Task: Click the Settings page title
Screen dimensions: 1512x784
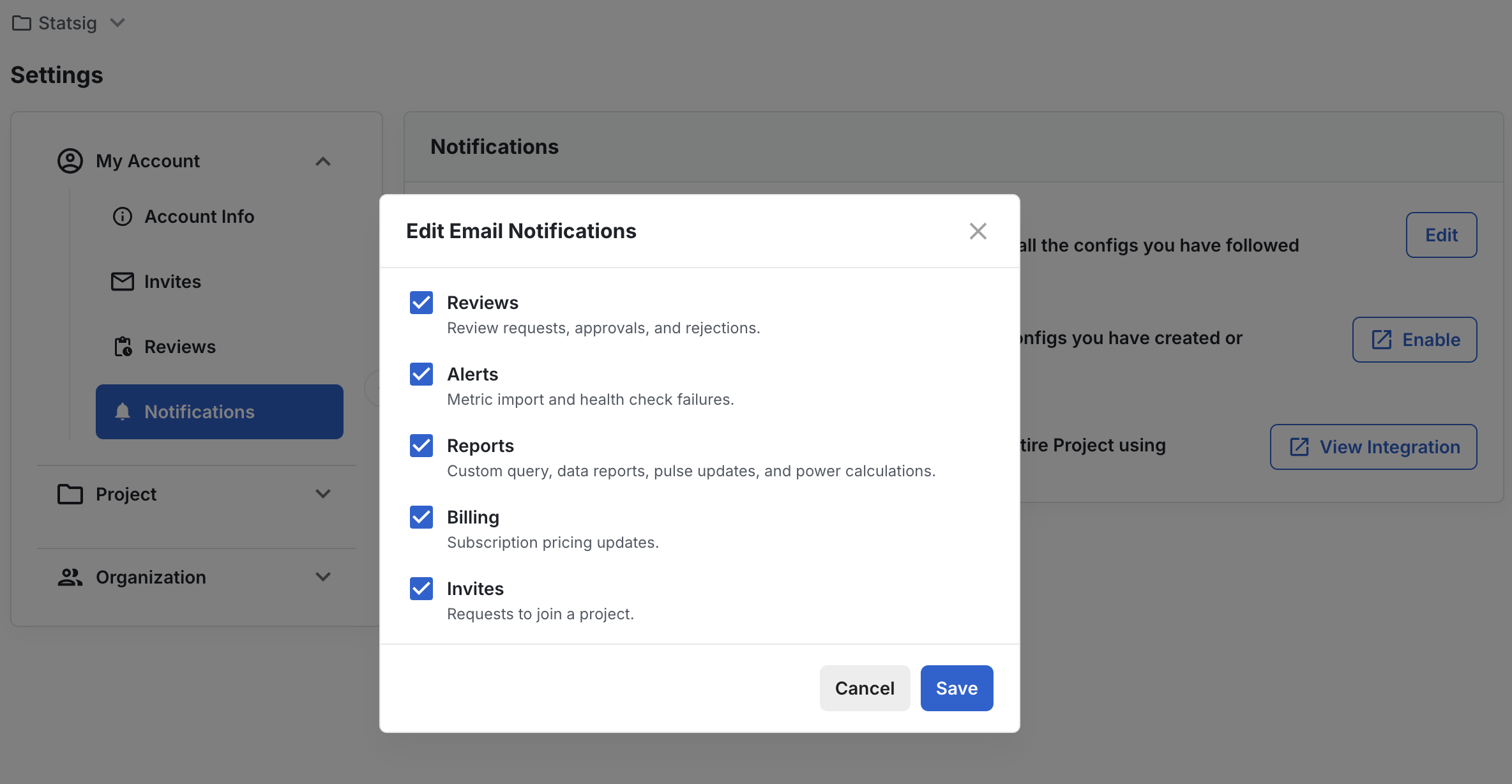Action: coord(57,75)
